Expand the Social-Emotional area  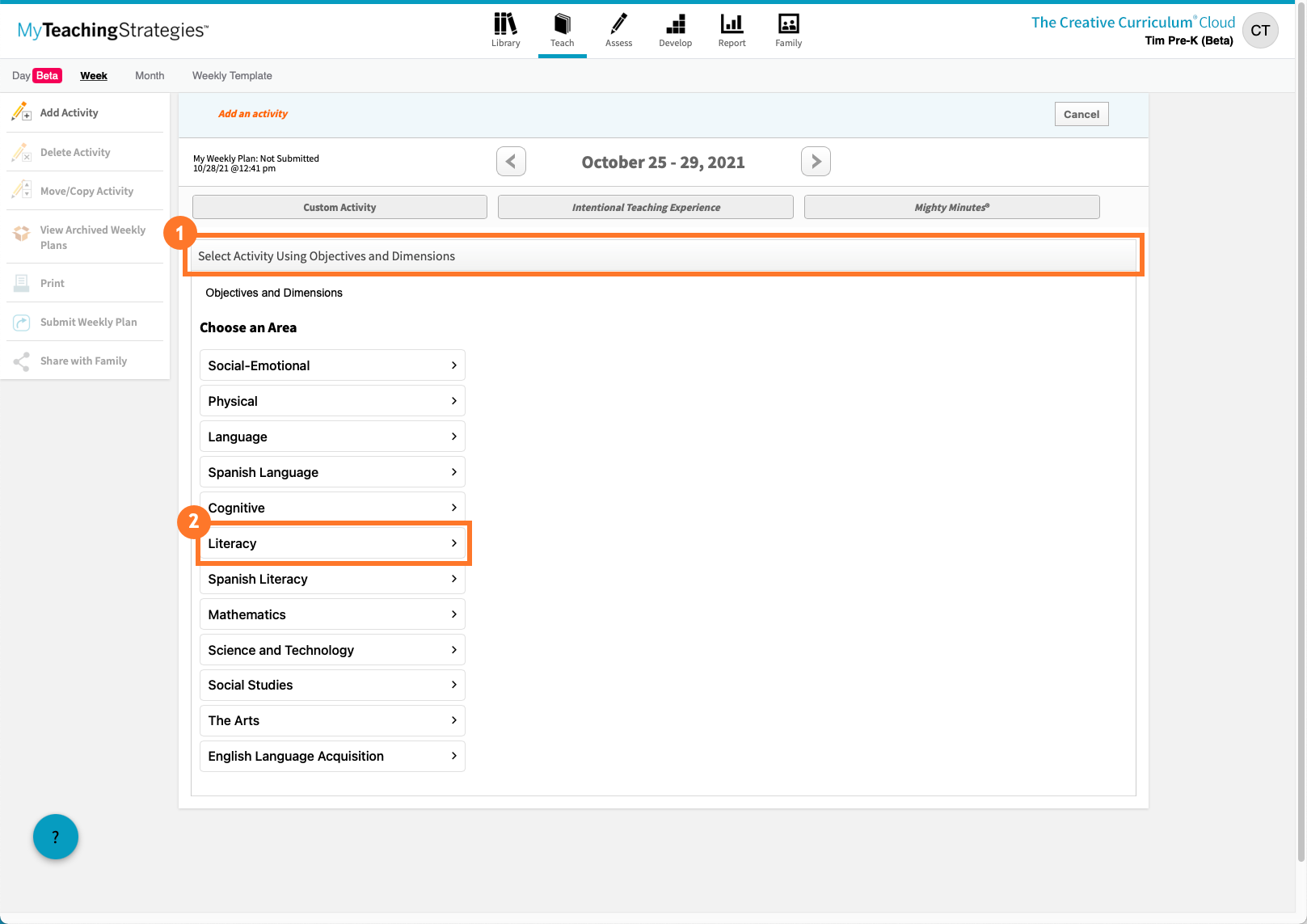pyautogui.click(x=332, y=365)
